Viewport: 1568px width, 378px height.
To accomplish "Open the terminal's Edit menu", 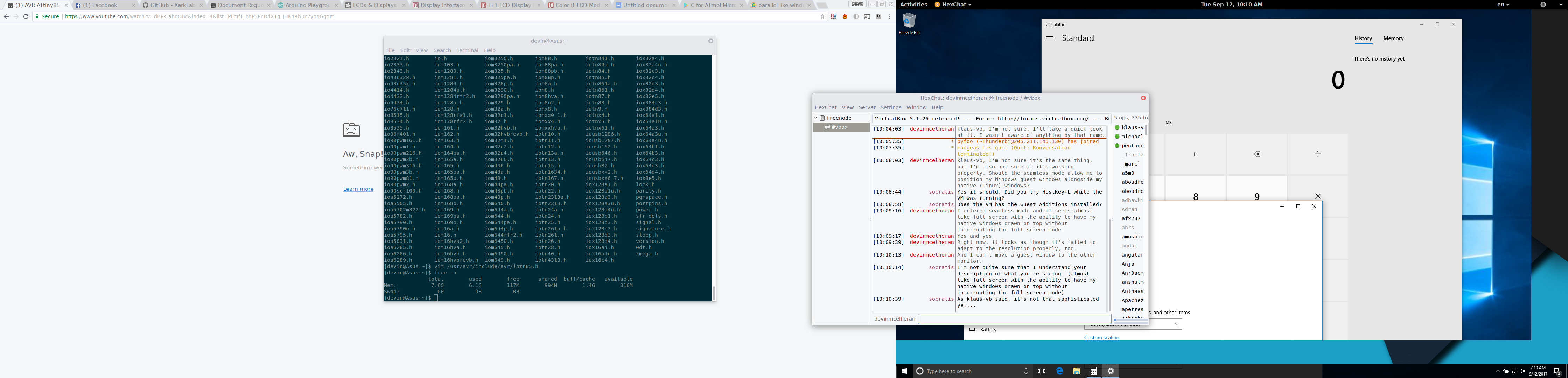I will (405, 50).
